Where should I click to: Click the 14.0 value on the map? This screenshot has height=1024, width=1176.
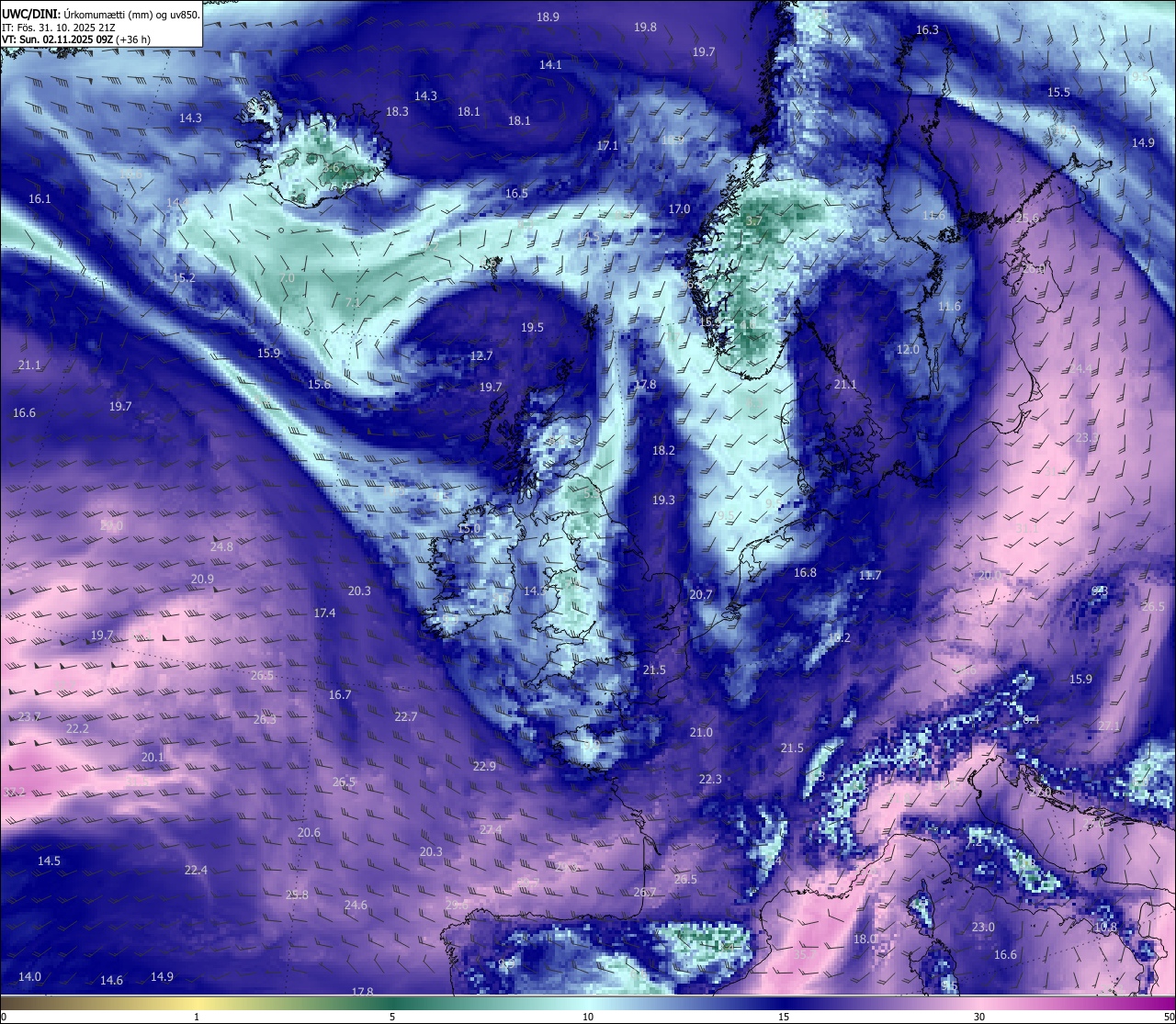tap(29, 977)
